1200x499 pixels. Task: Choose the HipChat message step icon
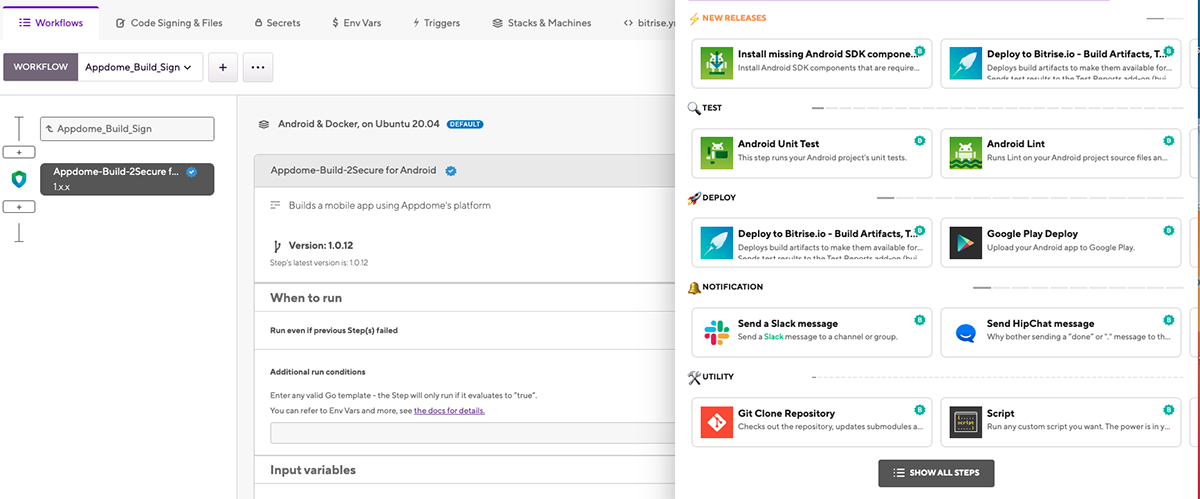click(966, 332)
